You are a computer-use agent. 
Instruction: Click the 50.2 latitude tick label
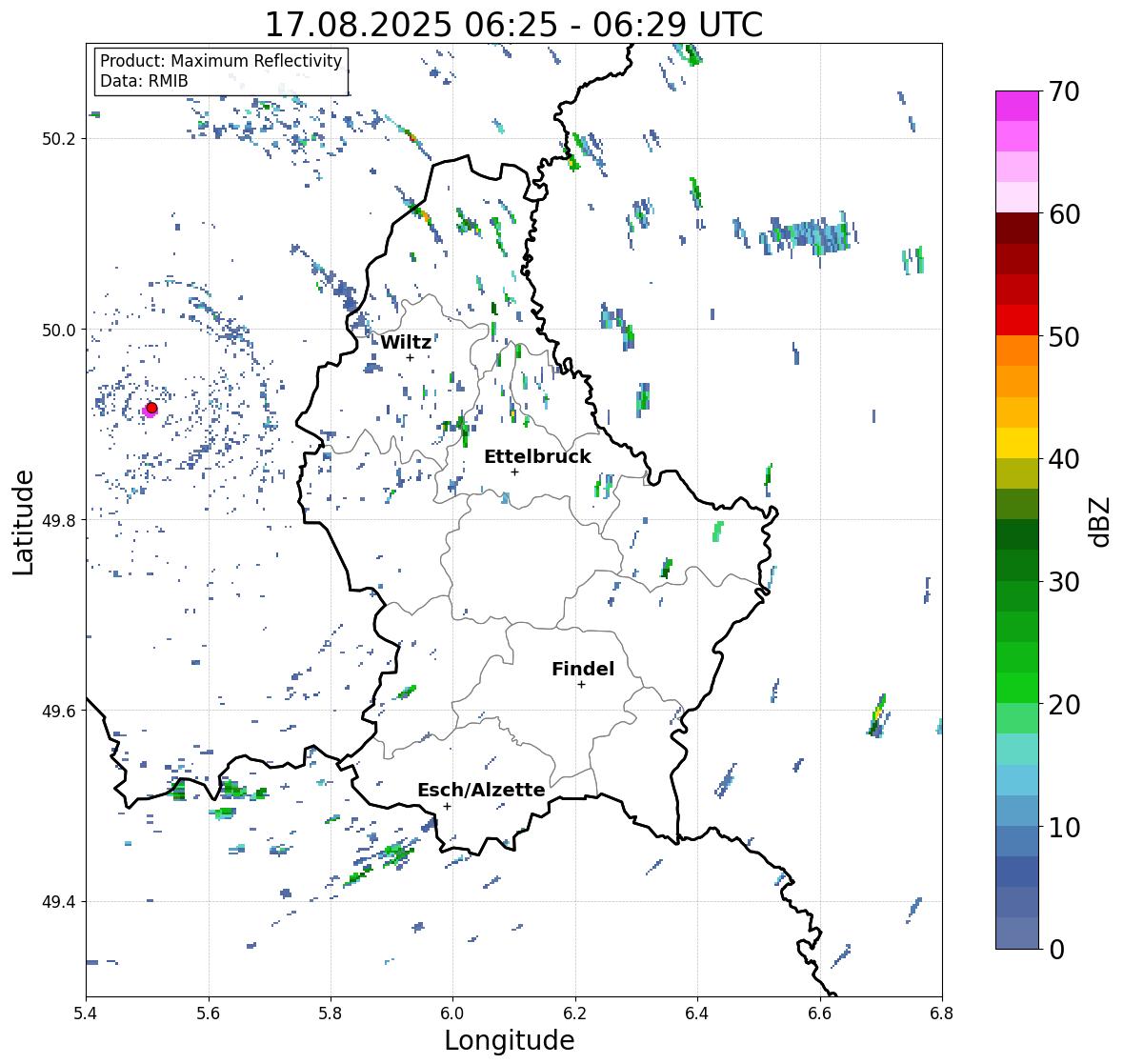coord(59,139)
